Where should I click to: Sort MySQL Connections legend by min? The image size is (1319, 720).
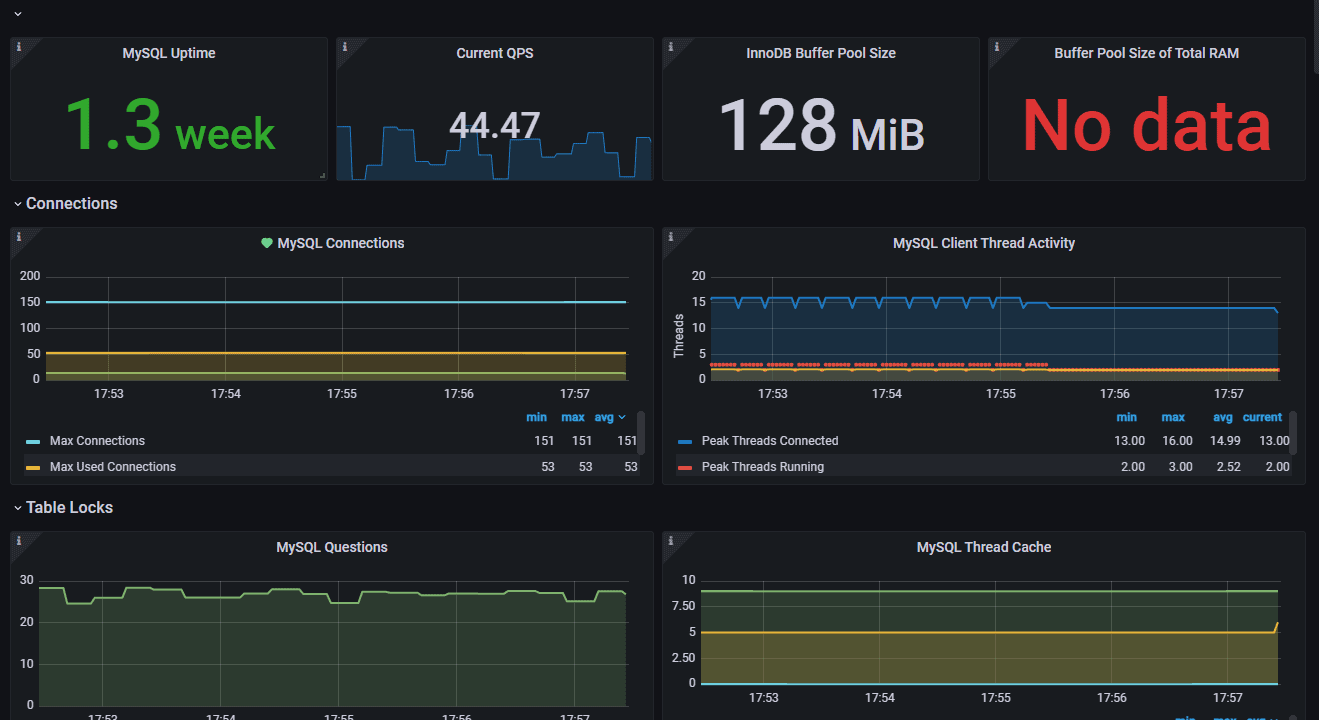[x=537, y=417]
